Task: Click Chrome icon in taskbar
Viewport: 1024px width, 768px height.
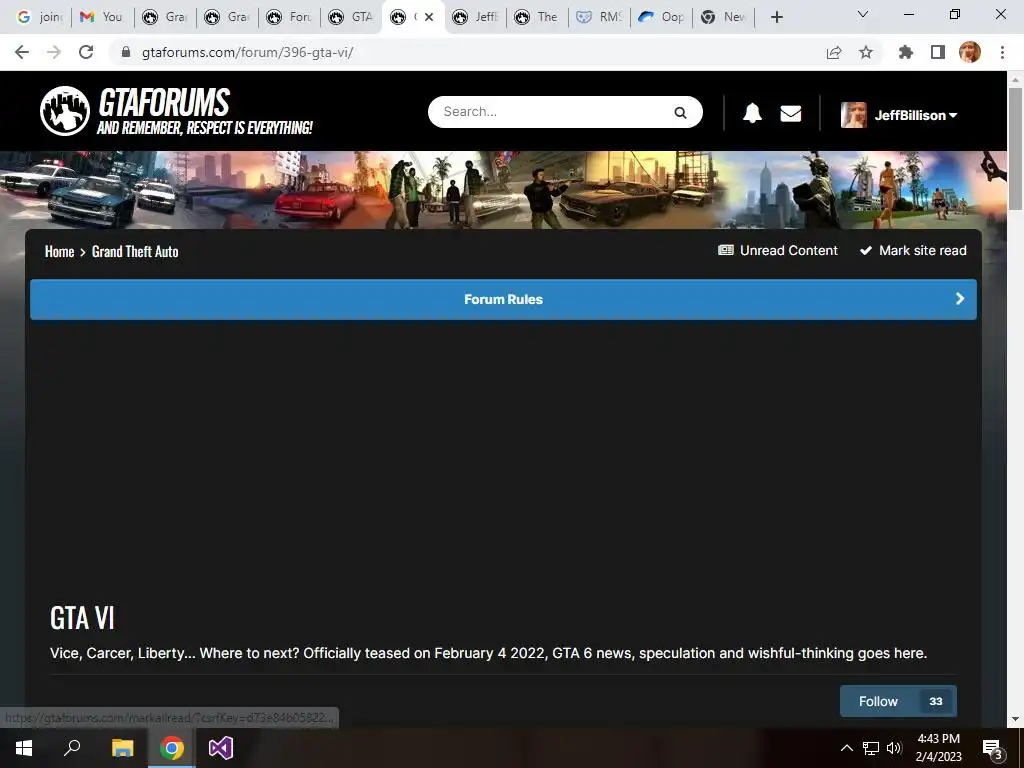Action: 172,748
